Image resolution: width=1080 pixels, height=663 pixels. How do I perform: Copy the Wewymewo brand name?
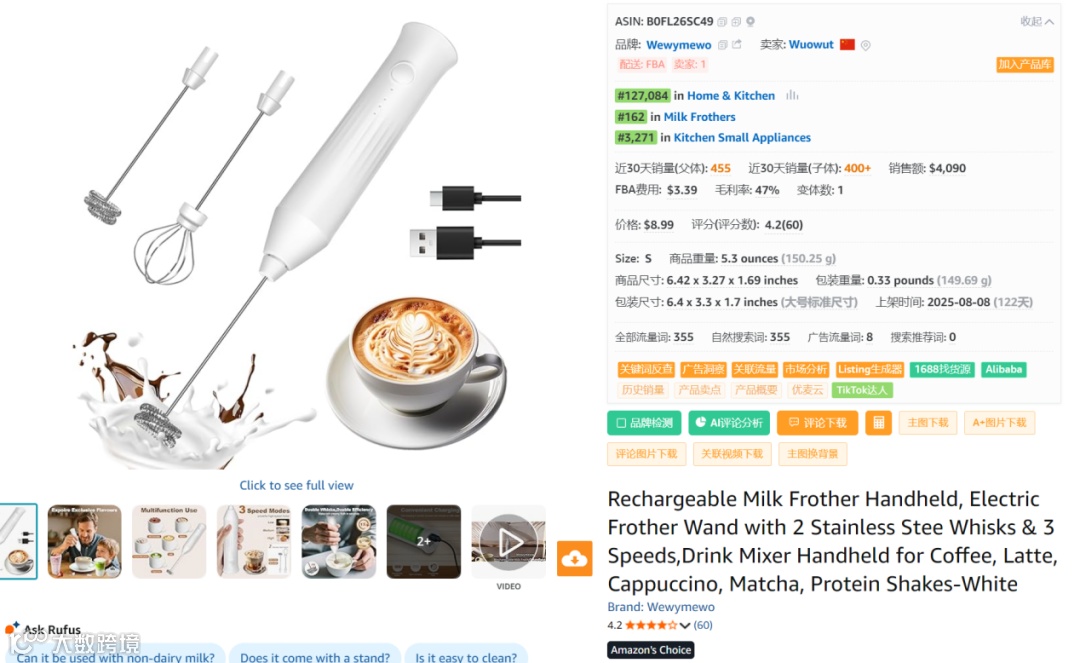(723, 45)
